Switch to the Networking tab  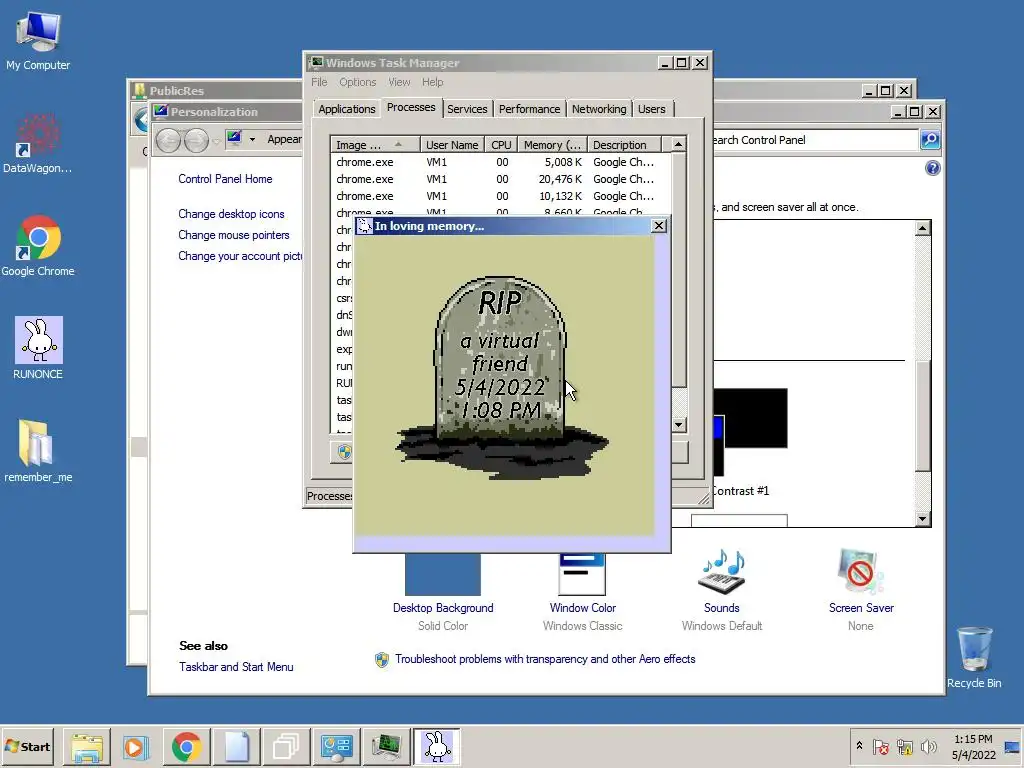click(x=599, y=109)
